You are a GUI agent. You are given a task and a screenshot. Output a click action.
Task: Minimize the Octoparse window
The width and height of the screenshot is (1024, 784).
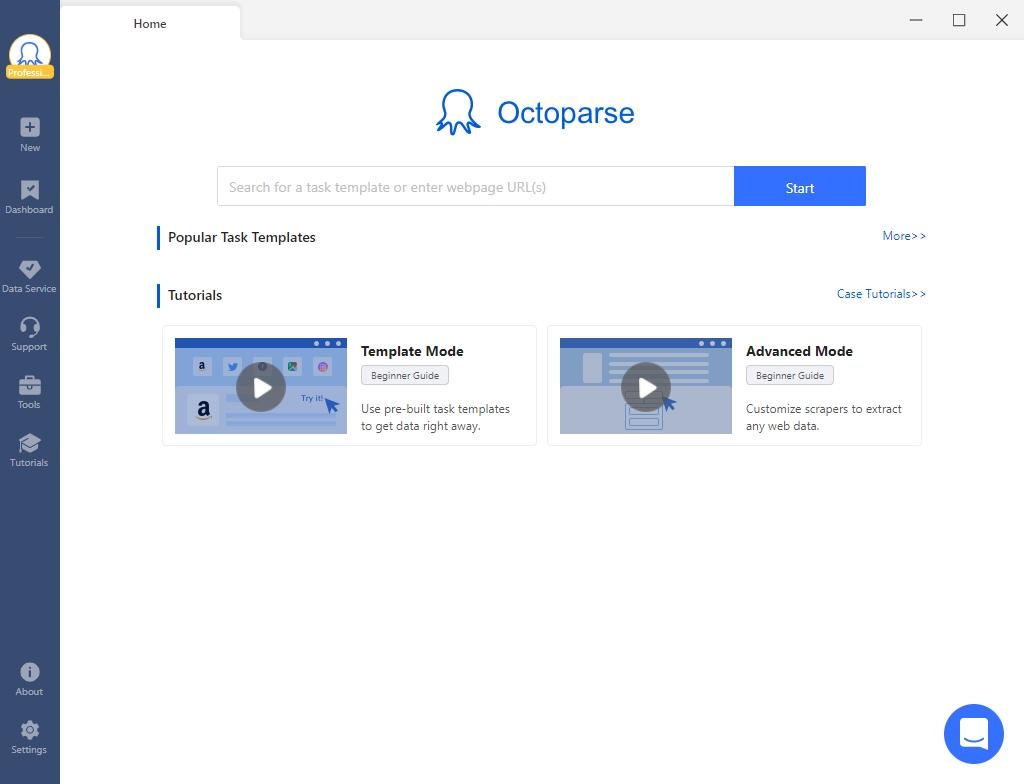916,20
